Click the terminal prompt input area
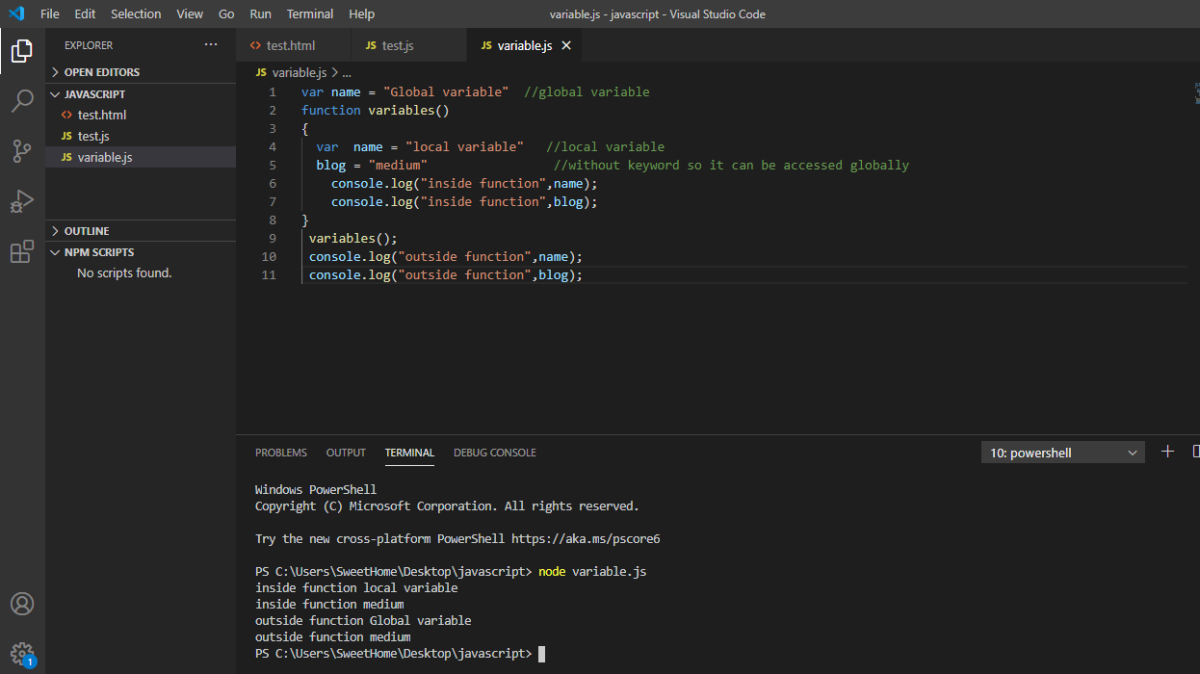Viewport: 1200px width, 674px height. (542, 654)
